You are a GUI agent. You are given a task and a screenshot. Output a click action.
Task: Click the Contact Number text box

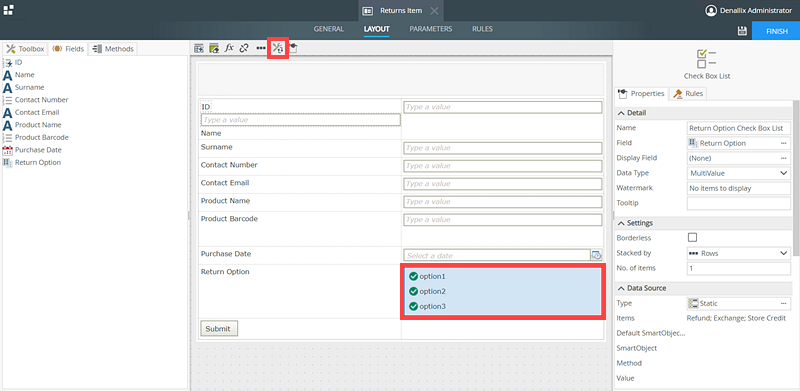(x=503, y=166)
